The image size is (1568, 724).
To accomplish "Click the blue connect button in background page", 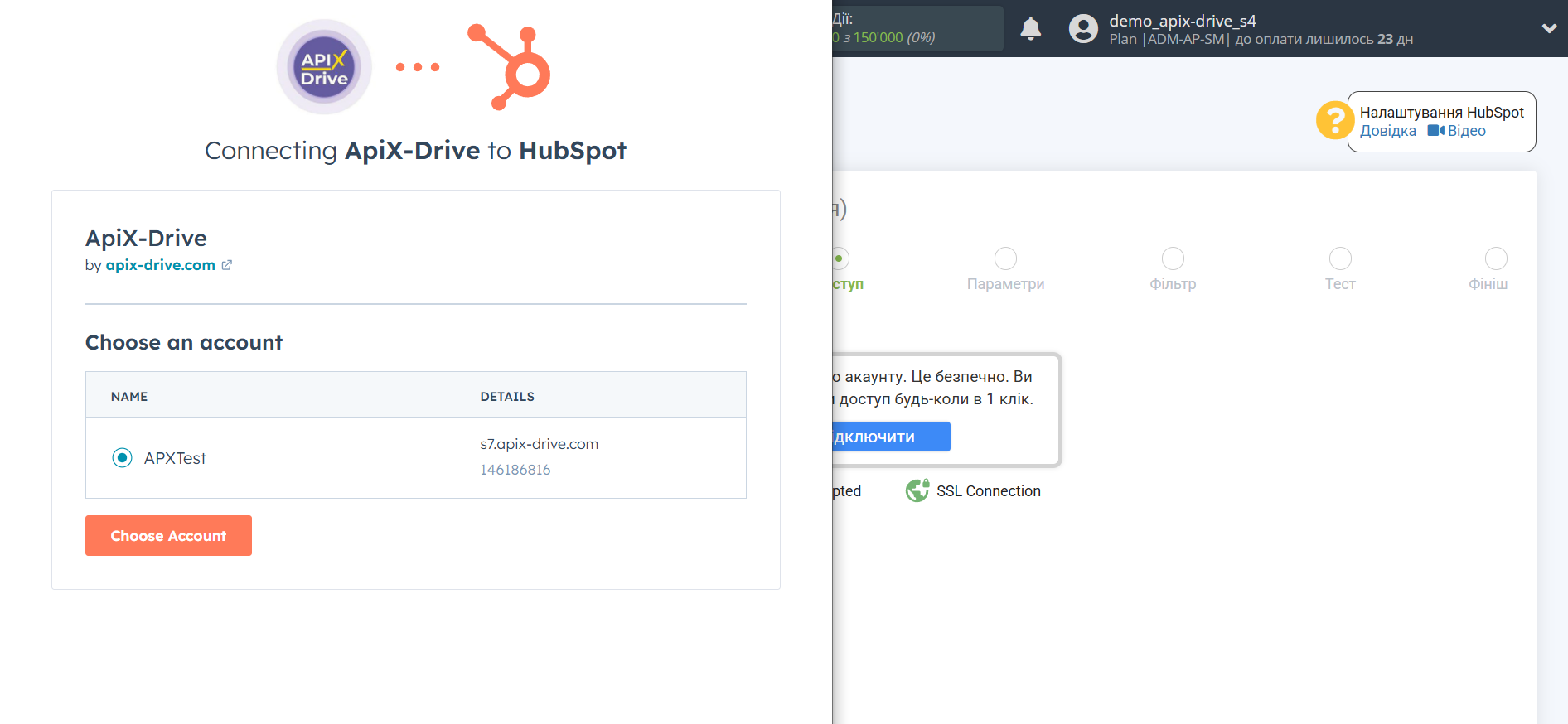I will (892, 437).
